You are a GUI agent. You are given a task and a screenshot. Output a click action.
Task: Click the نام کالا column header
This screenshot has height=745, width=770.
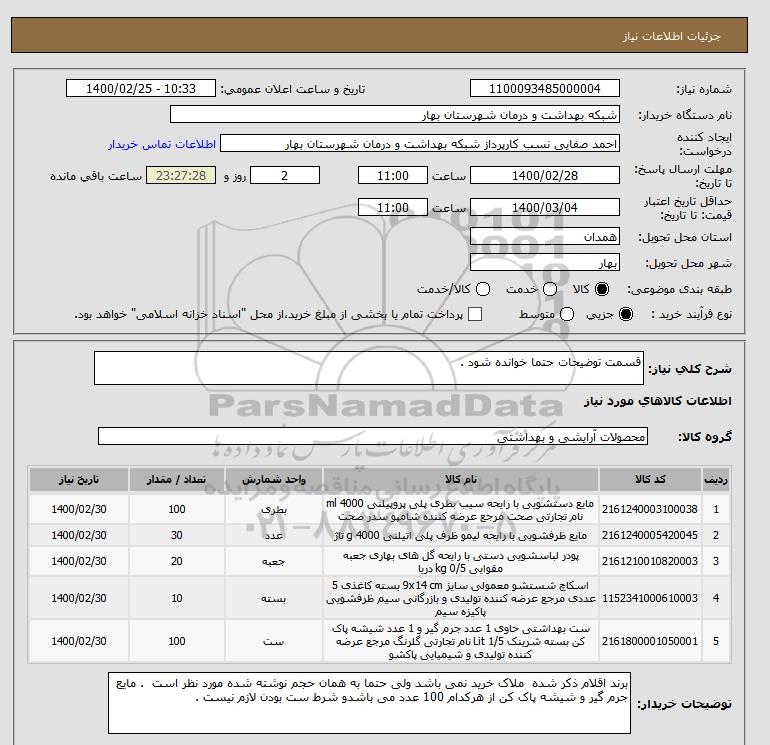coord(461,479)
